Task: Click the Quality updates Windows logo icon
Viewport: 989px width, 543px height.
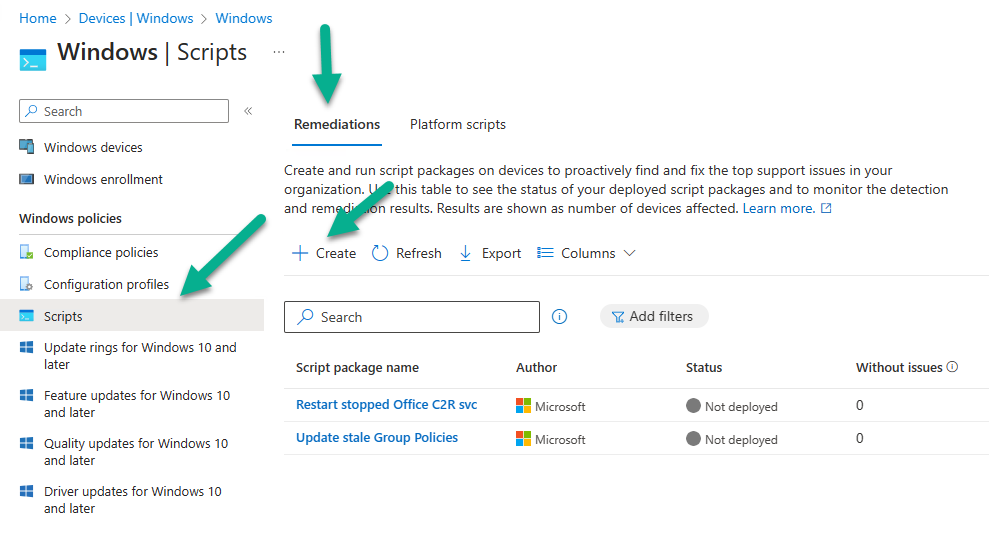Action: pos(26,443)
